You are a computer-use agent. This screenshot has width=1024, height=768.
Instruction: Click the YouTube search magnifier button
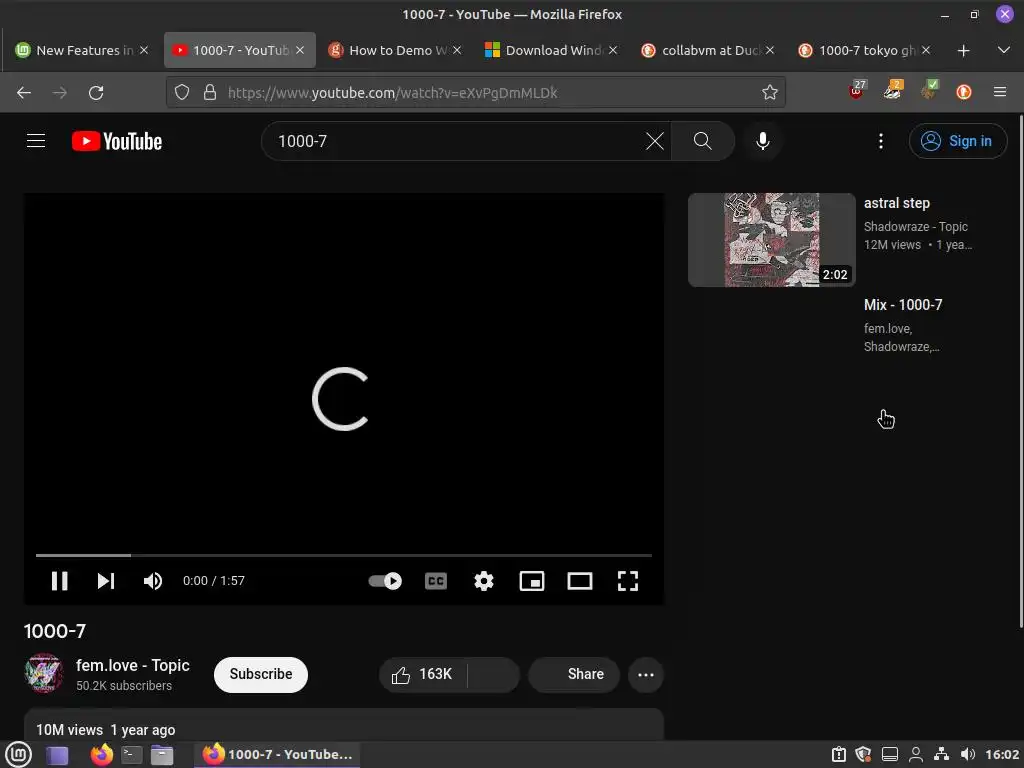703,141
